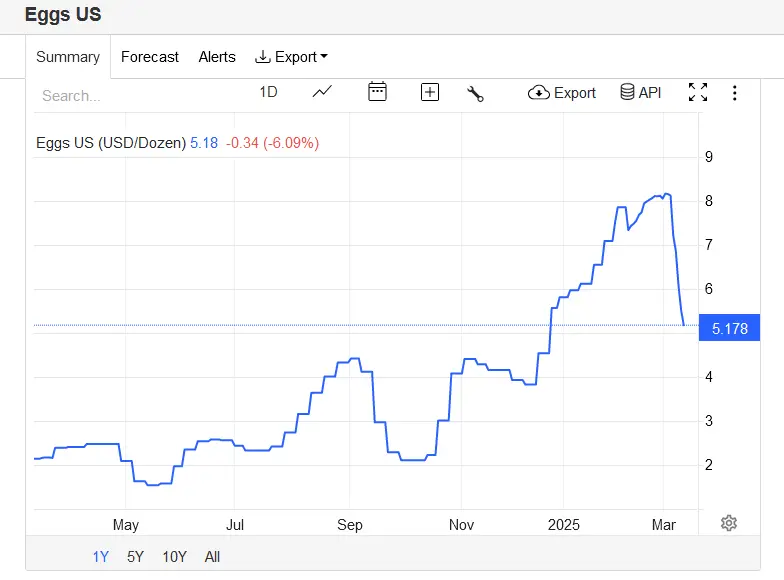Open the three-dot more options menu
Screen dimensions: 784x580
pos(735,93)
